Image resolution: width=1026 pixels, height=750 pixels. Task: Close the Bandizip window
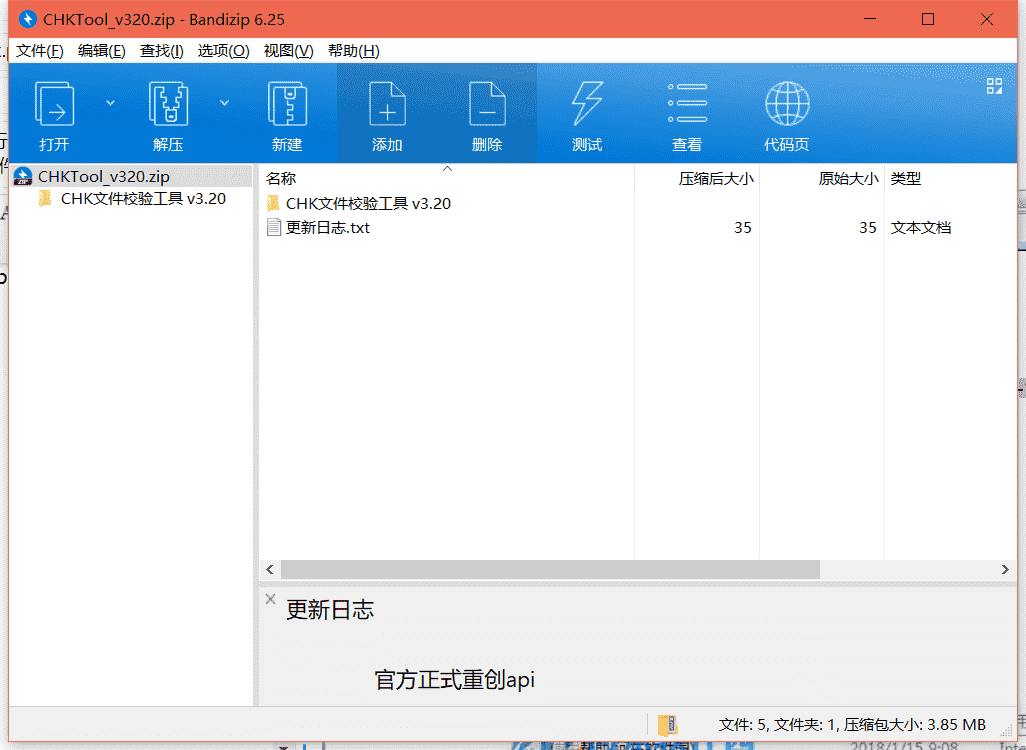(987, 19)
